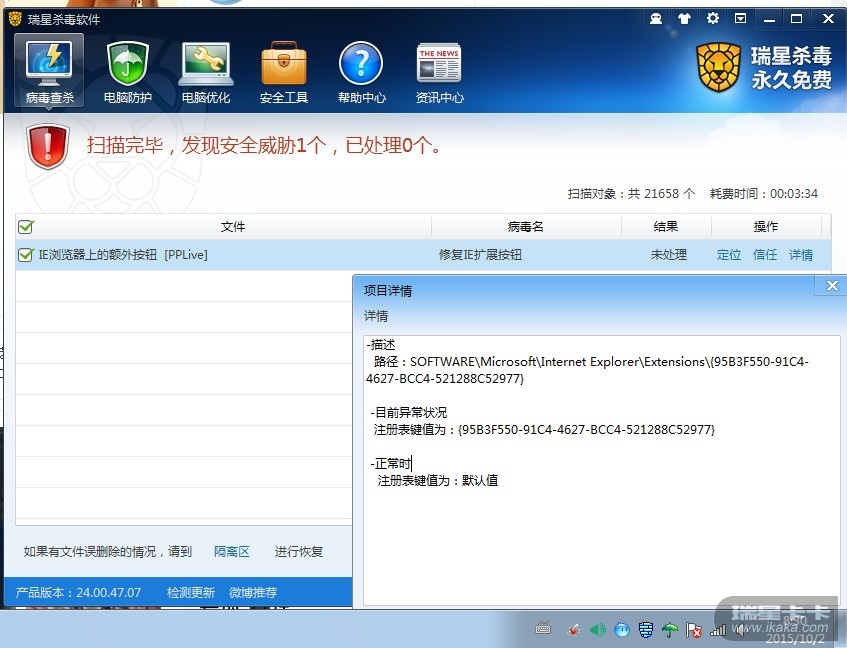Click the red bird tray icon
The width and height of the screenshot is (847, 648).
tap(574, 630)
